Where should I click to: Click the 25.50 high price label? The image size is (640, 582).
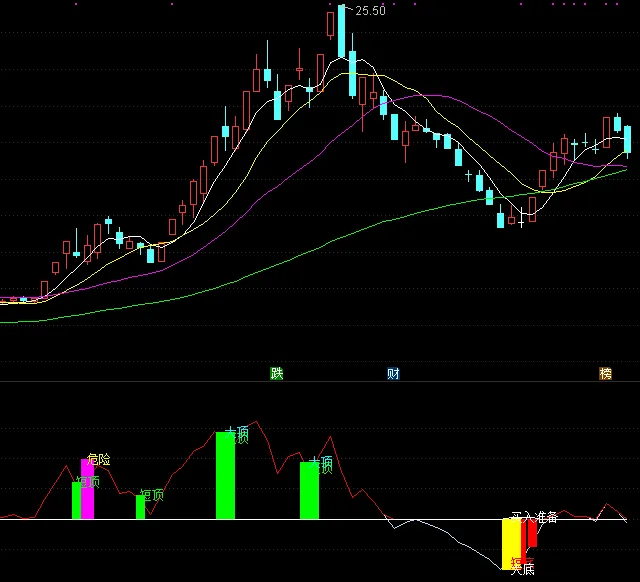click(370, 11)
